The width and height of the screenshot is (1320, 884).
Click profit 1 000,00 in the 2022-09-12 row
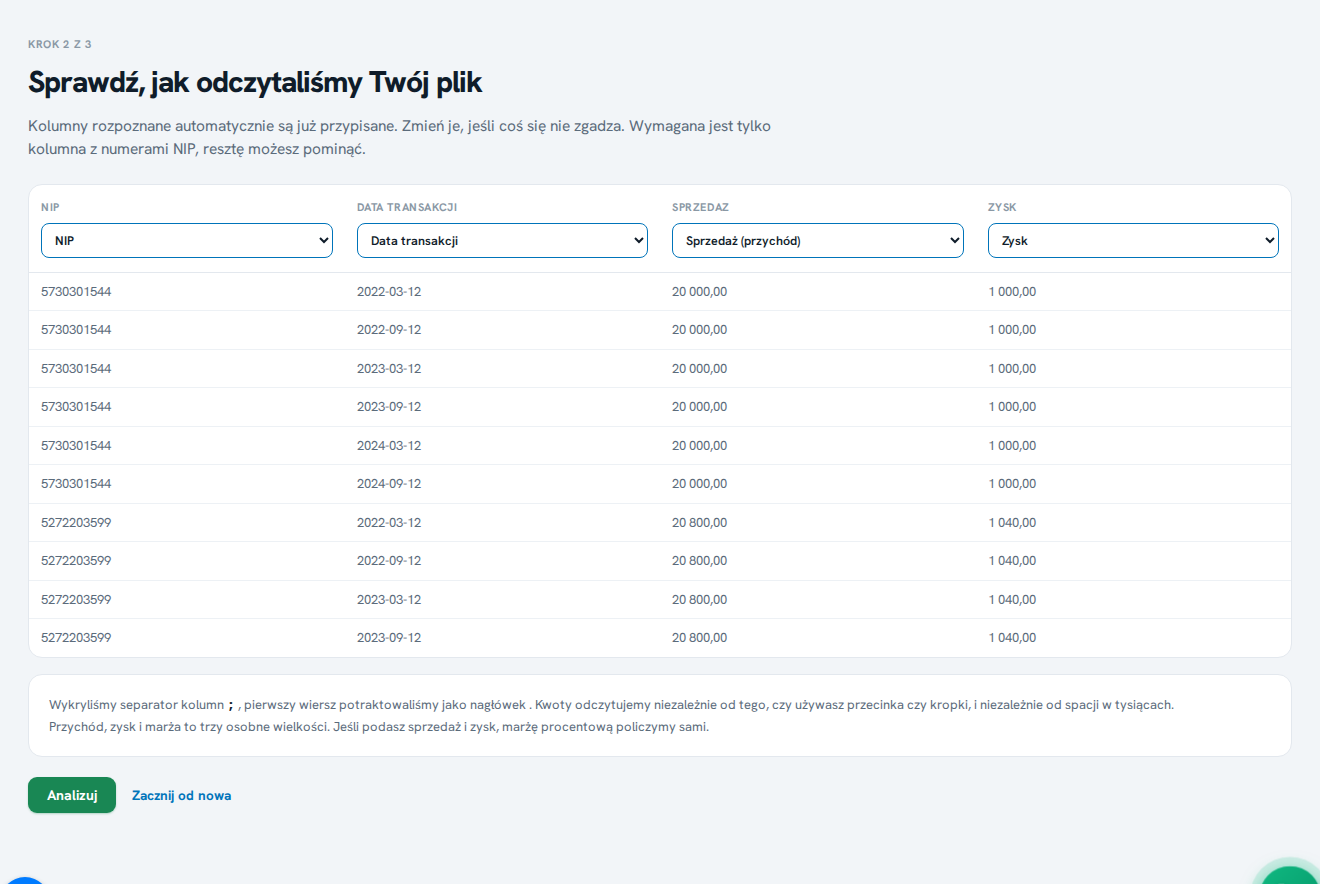coord(1012,330)
